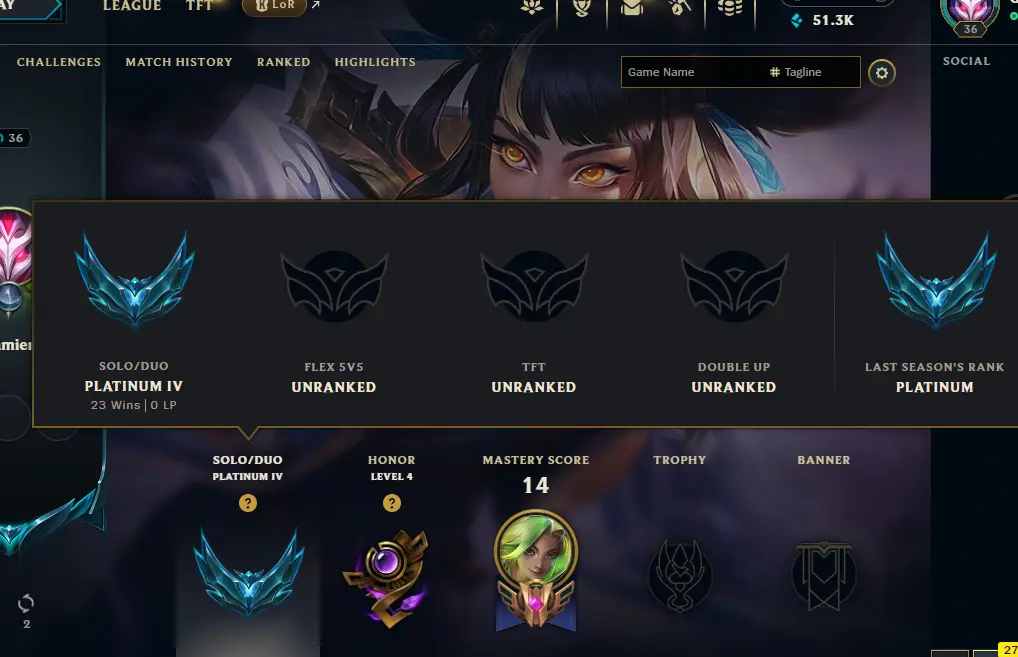
Task: Select the empty Trophy slot
Action: tap(680, 575)
